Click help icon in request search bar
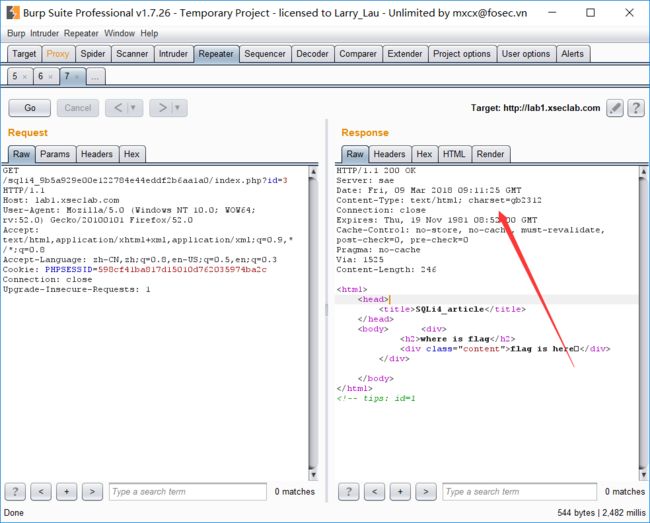This screenshot has width=650, height=523. coord(15,492)
